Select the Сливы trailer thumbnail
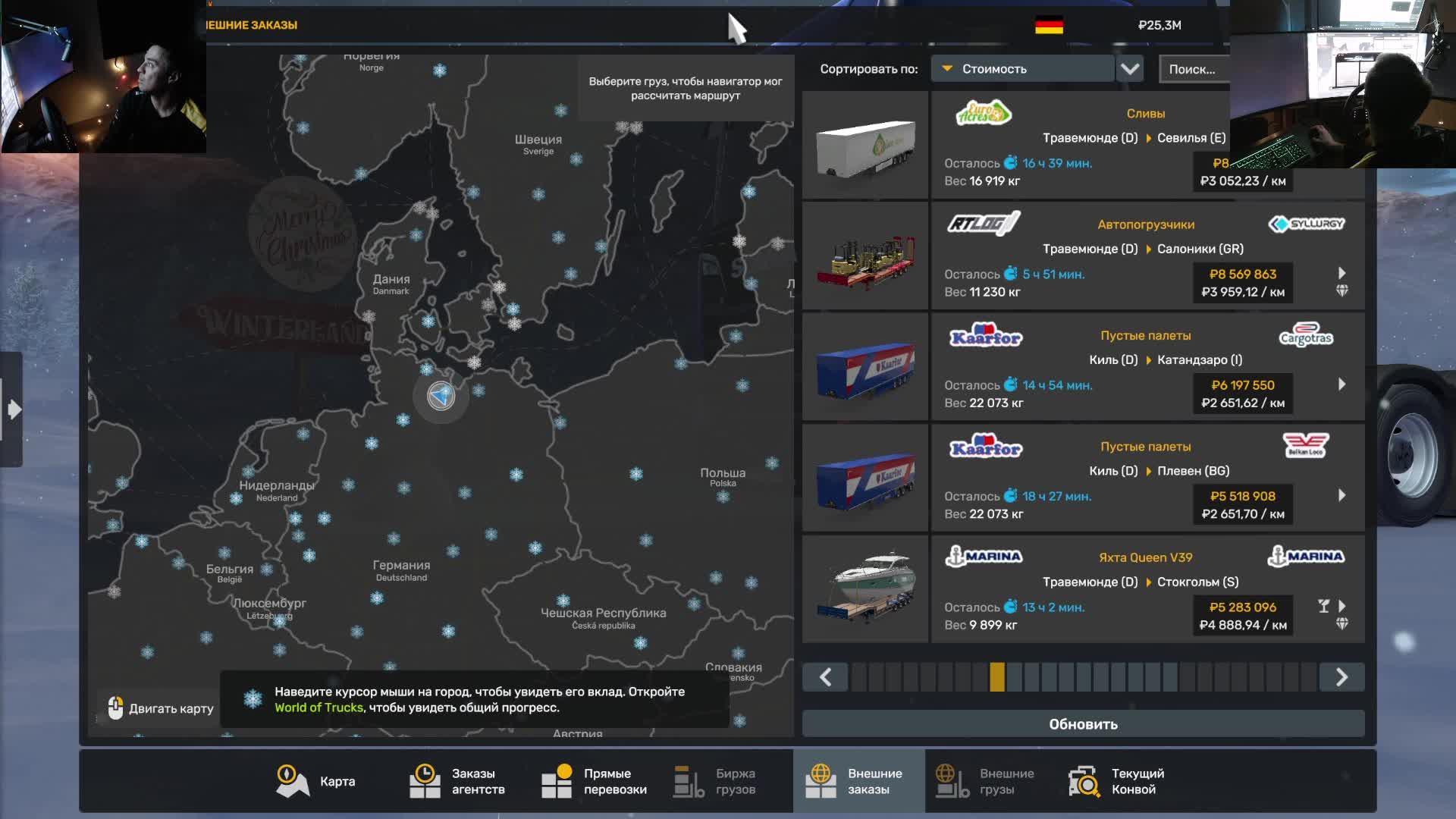 [x=865, y=146]
